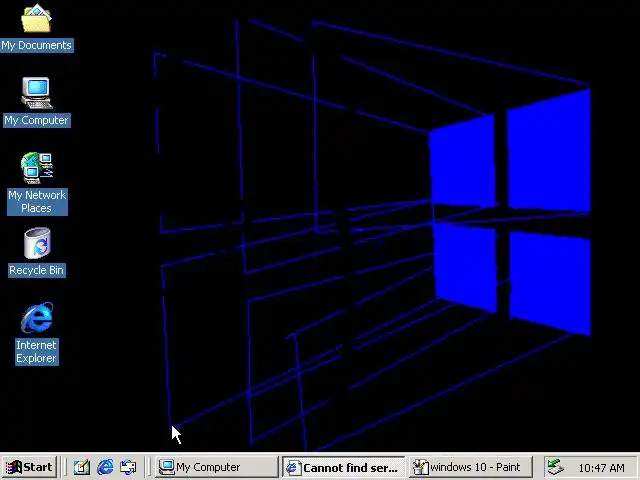Switch to the windows 10 - Paint taskbar window
The width and height of the screenshot is (640, 480).
click(471, 467)
